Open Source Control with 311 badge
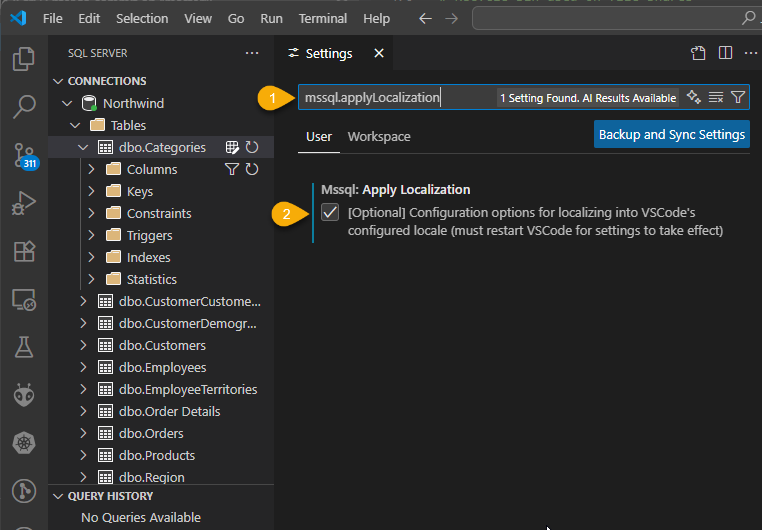 23,154
